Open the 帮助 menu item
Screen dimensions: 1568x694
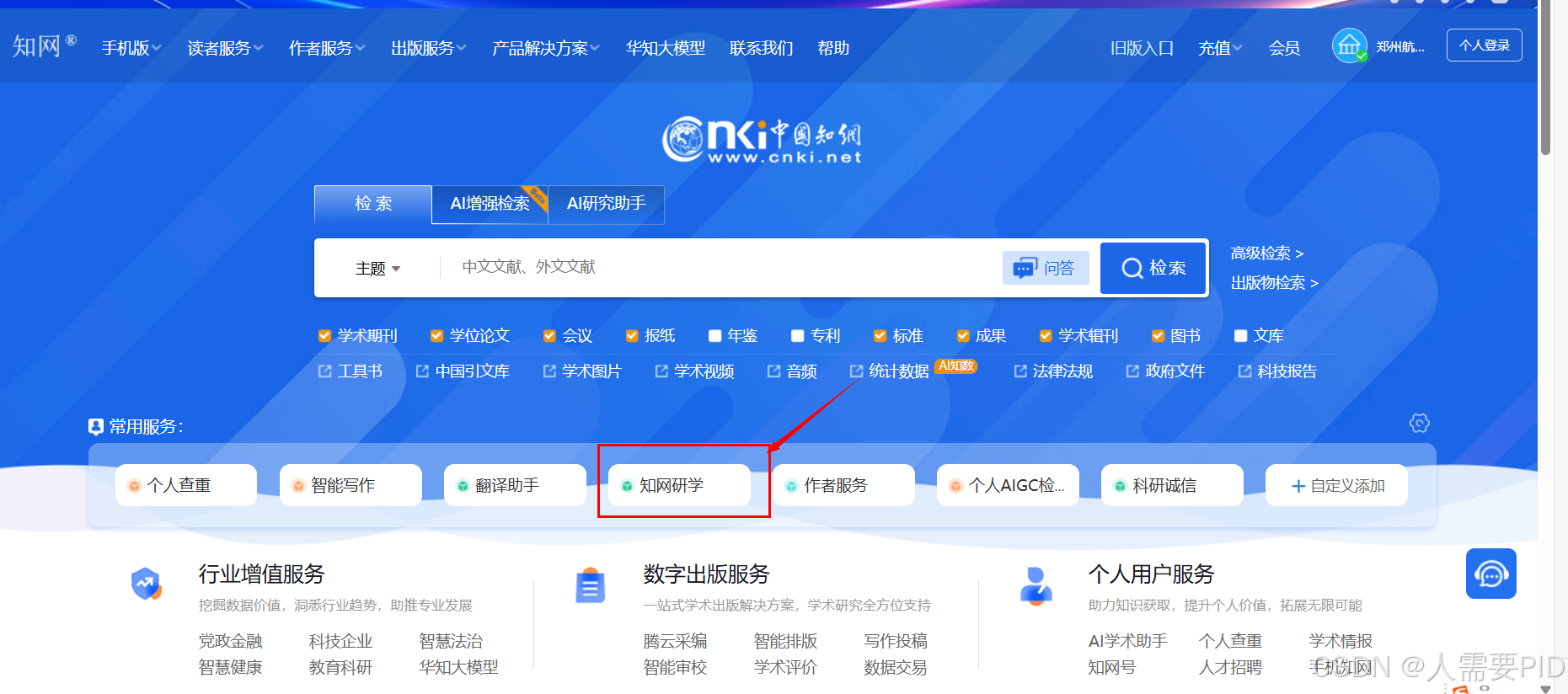(x=833, y=48)
